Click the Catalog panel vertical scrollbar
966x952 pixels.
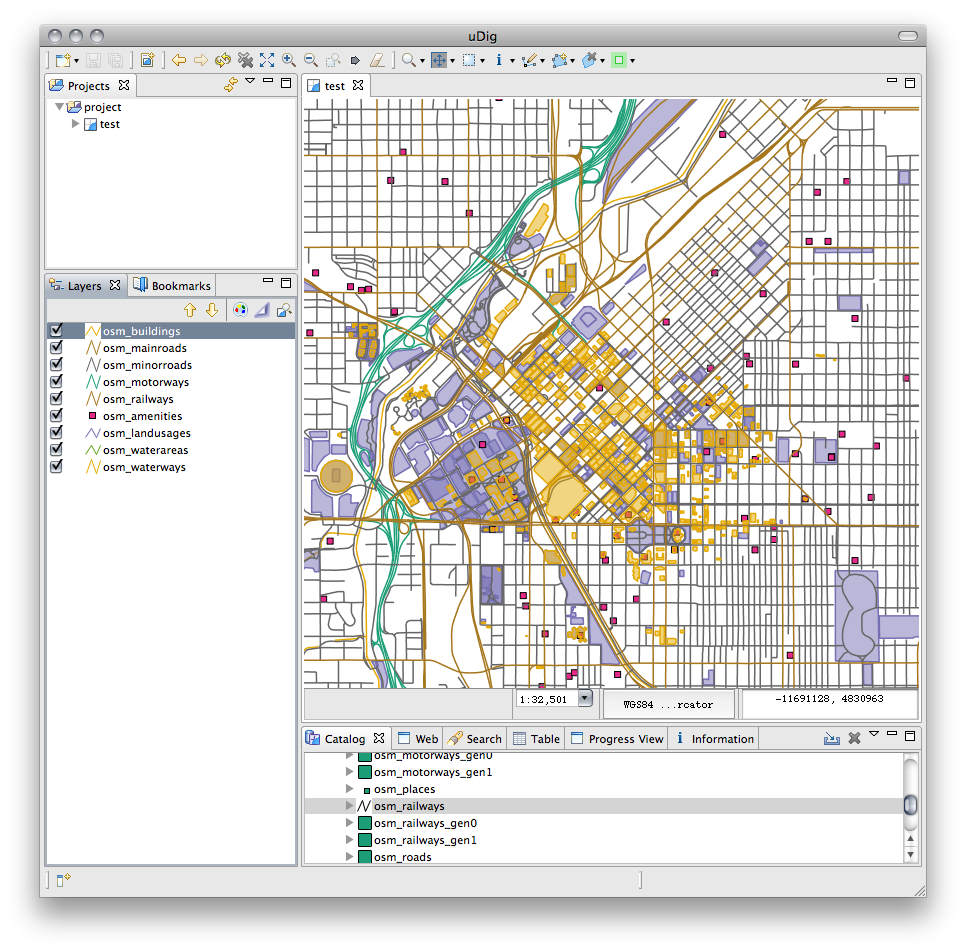909,805
